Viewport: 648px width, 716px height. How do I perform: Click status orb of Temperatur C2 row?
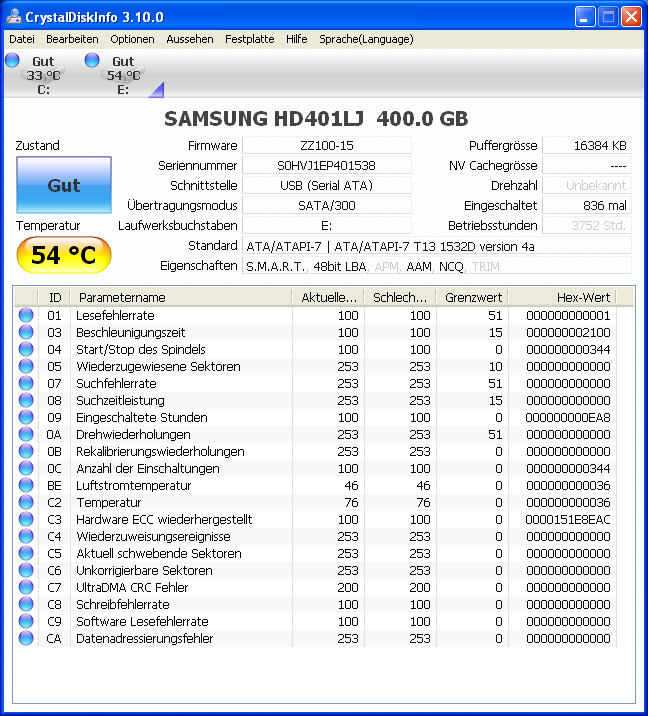tap(26, 502)
